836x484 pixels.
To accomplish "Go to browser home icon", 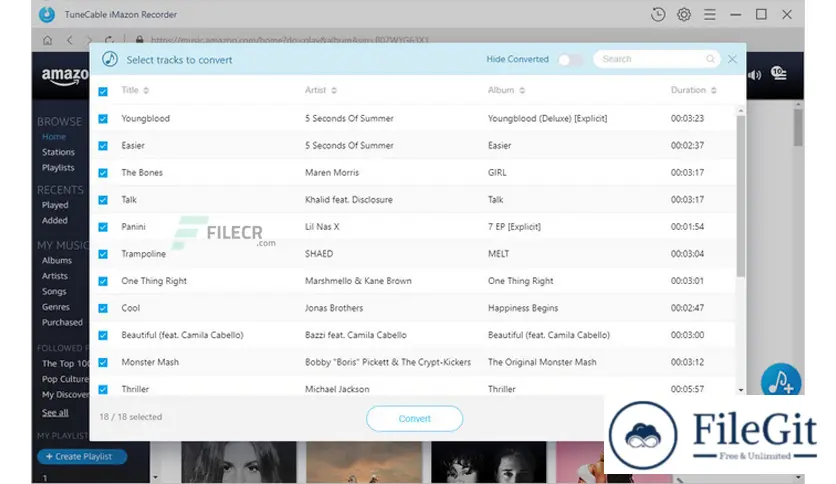I will click(x=47, y=40).
